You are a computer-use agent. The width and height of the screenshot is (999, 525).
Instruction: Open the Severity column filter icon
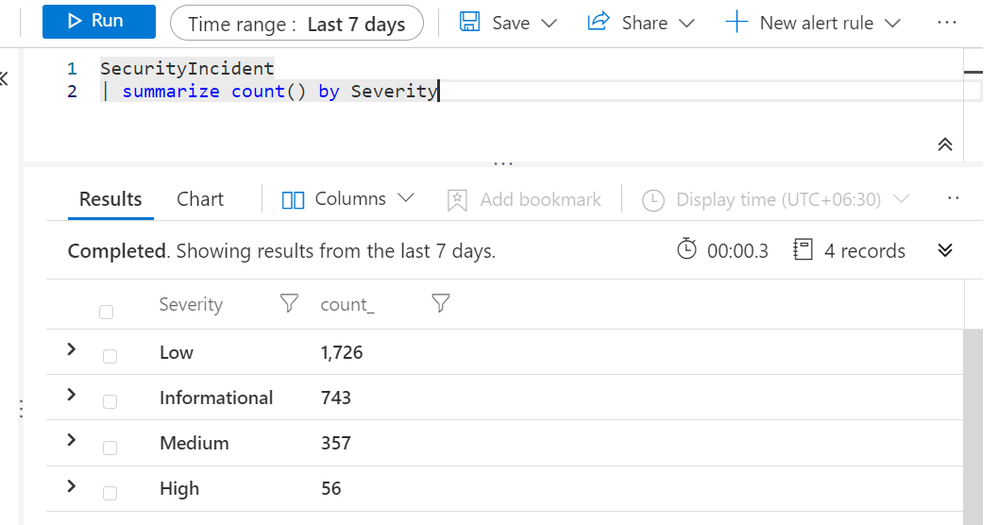coord(289,303)
